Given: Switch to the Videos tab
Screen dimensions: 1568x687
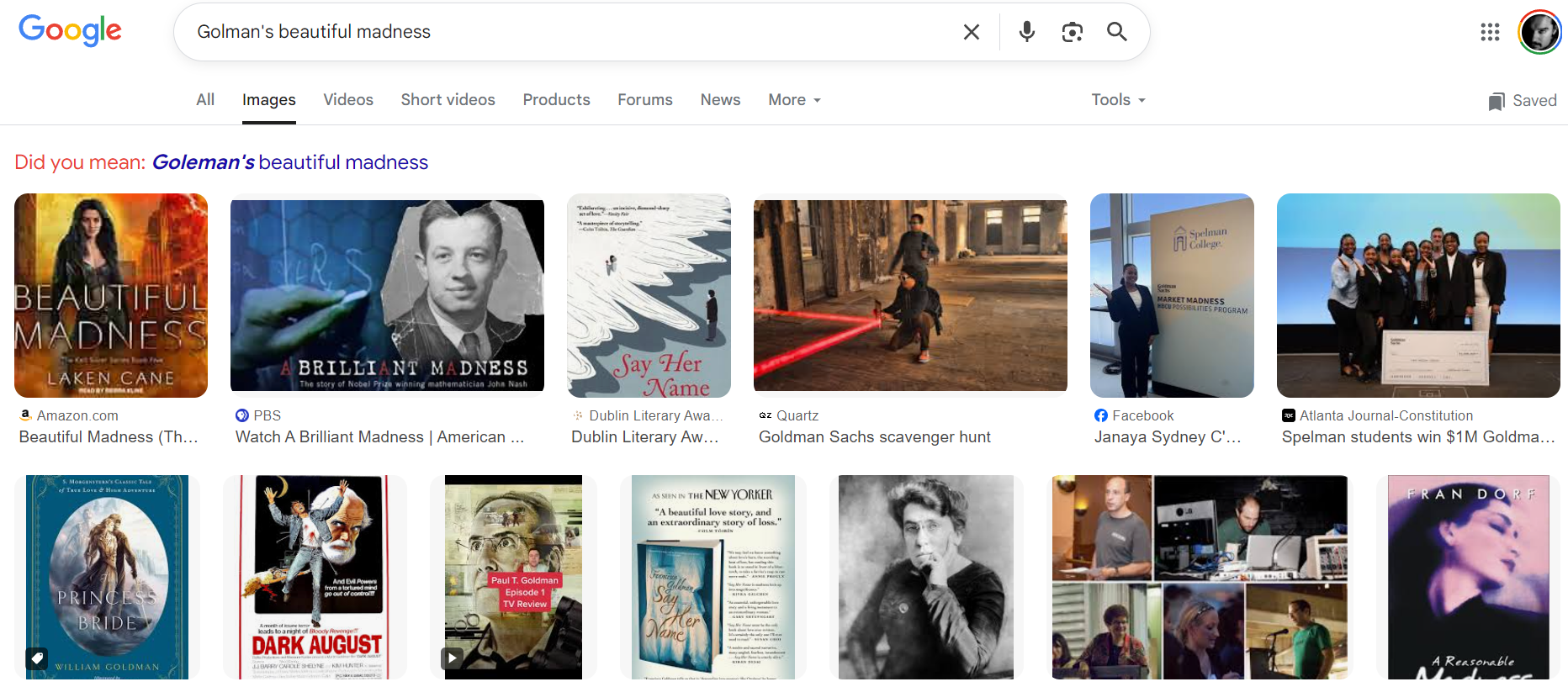Looking at the screenshot, I should pos(348,100).
